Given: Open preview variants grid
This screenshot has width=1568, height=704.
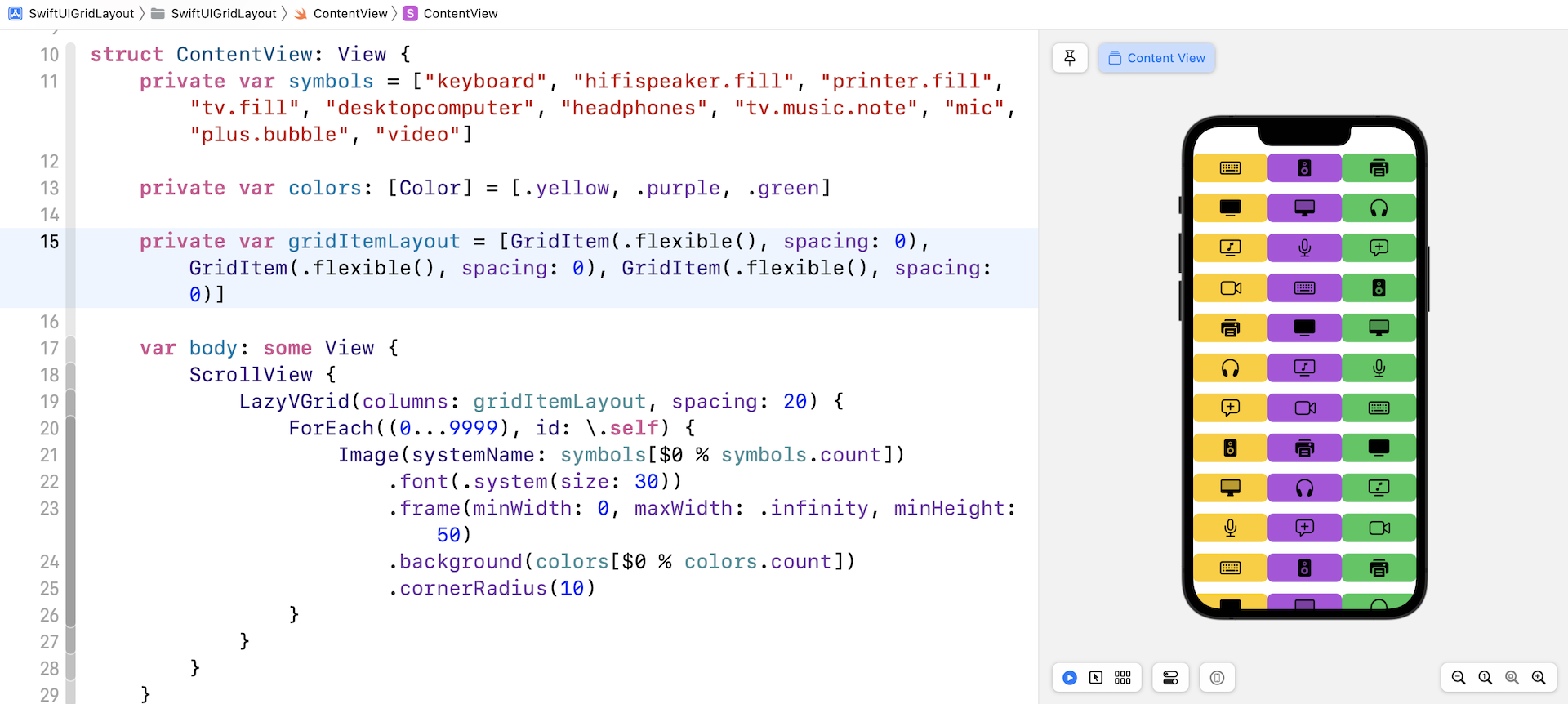Looking at the screenshot, I should pos(1123,678).
